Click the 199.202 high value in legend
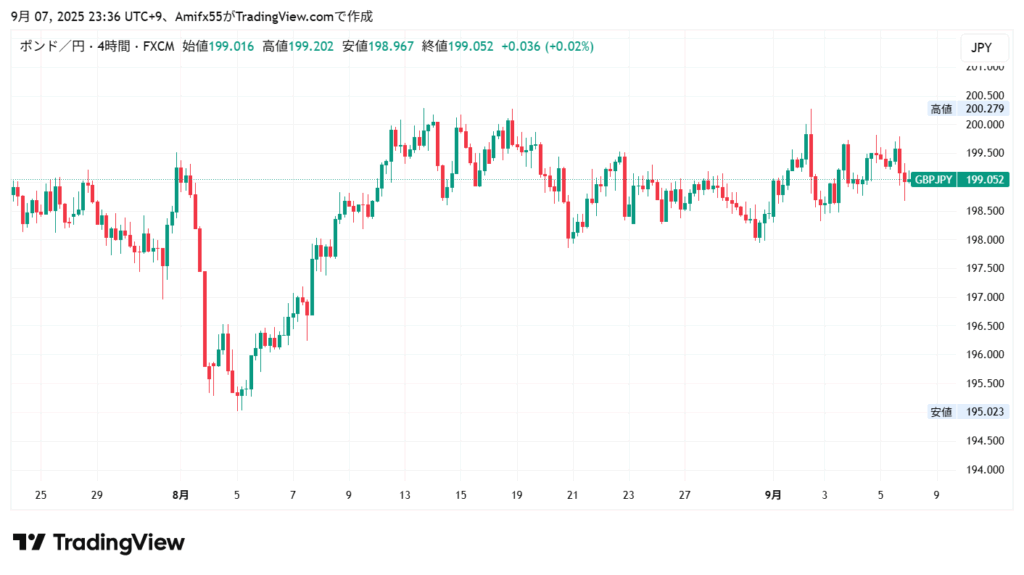Image resolution: width=1024 pixels, height=575 pixels. pyautogui.click(x=311, y=46)
